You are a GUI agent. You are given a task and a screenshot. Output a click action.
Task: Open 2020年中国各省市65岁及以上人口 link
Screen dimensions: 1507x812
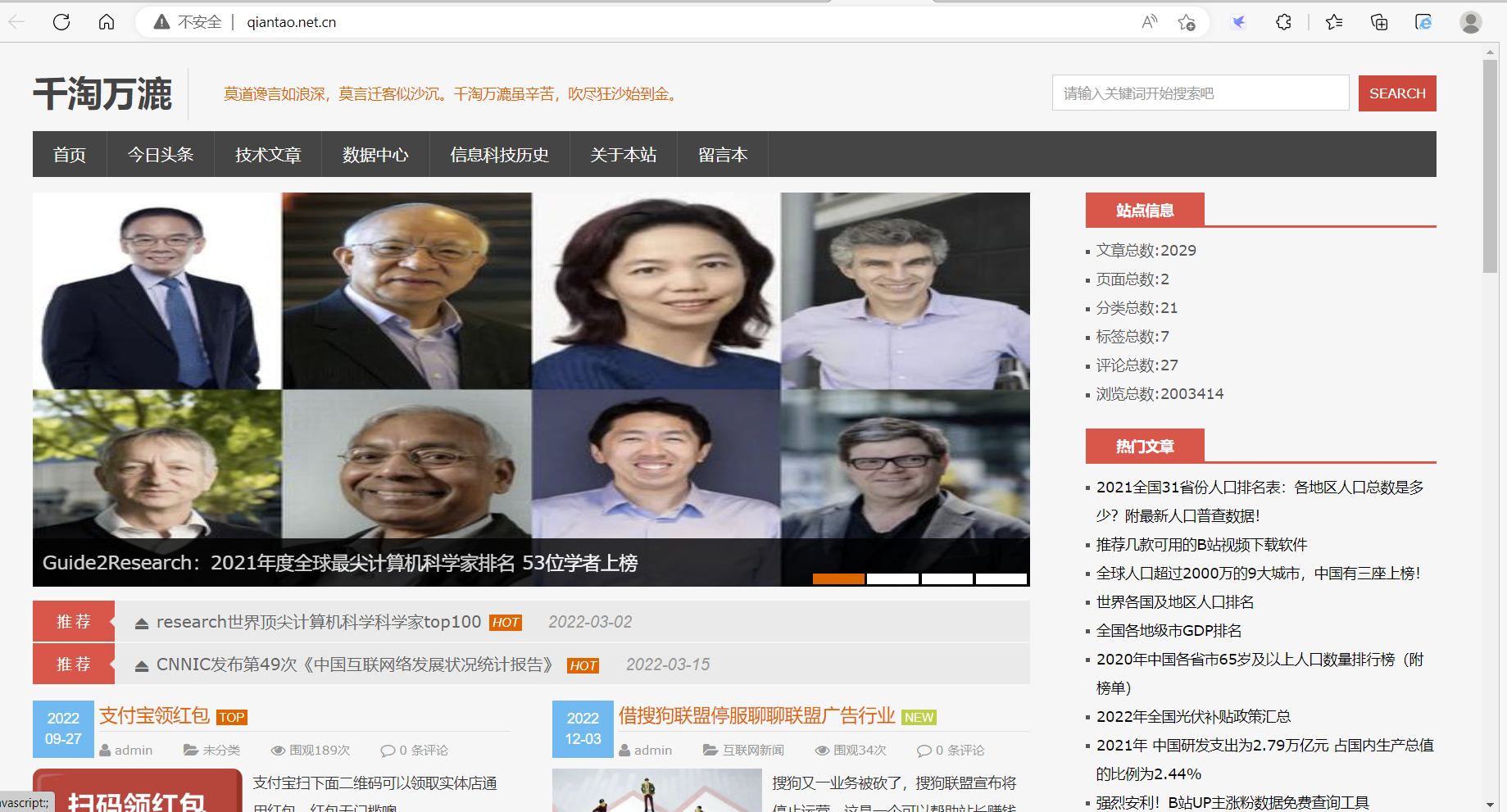tap(1260, 674)
